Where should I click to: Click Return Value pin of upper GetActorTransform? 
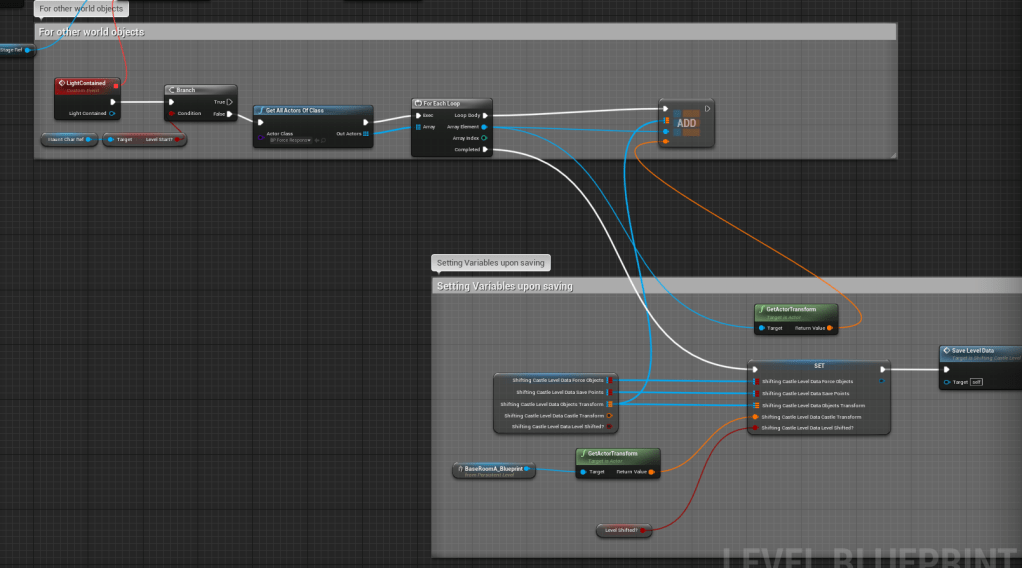(x=830, y=328)
